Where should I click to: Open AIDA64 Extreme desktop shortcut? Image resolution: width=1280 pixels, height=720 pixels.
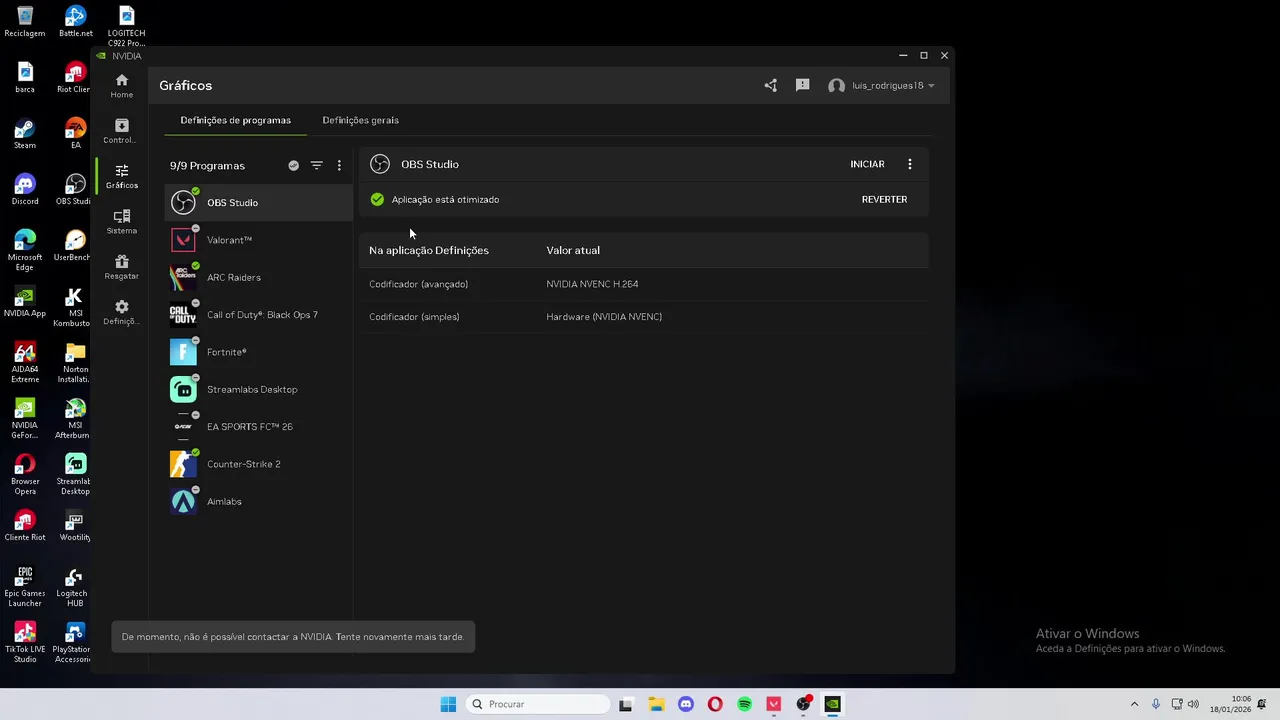[25, 362]
